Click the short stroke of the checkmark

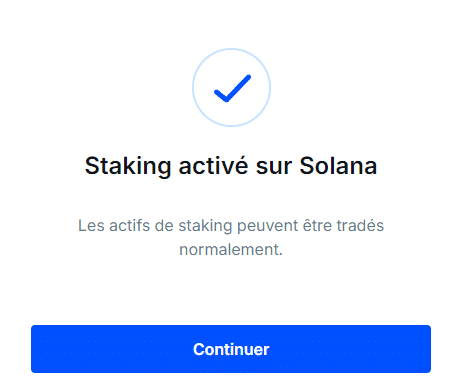(221, 96)
